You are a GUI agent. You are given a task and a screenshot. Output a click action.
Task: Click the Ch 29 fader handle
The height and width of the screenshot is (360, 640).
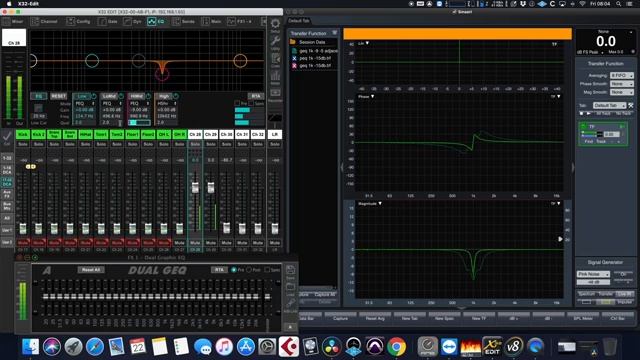pos(211,187)
